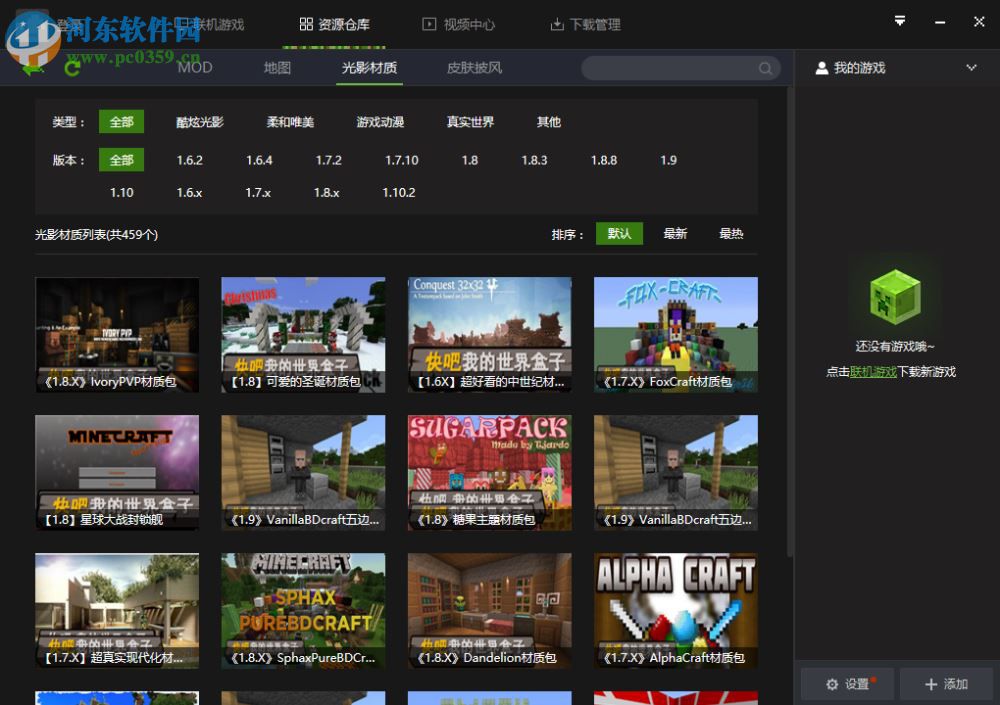Open the IvoryPVP材质包 thumbnail
The image size is (1000, 705).
pyautogui.click(x=117, y=334)
